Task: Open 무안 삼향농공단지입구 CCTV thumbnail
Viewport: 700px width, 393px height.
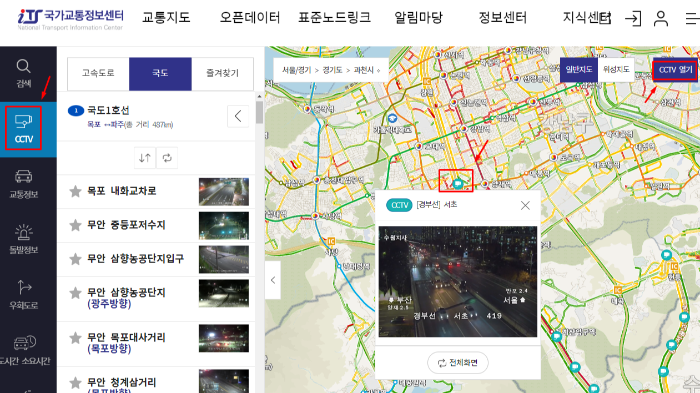Action: (224, 259)
